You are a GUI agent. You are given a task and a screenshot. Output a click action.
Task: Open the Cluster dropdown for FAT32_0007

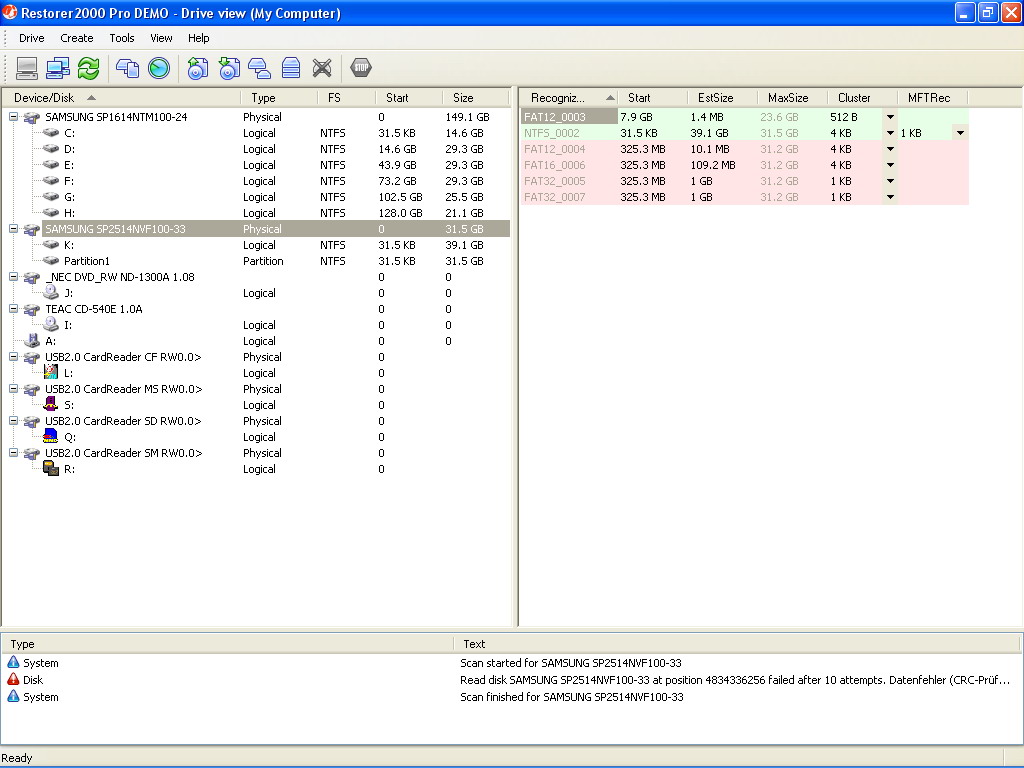890,197
